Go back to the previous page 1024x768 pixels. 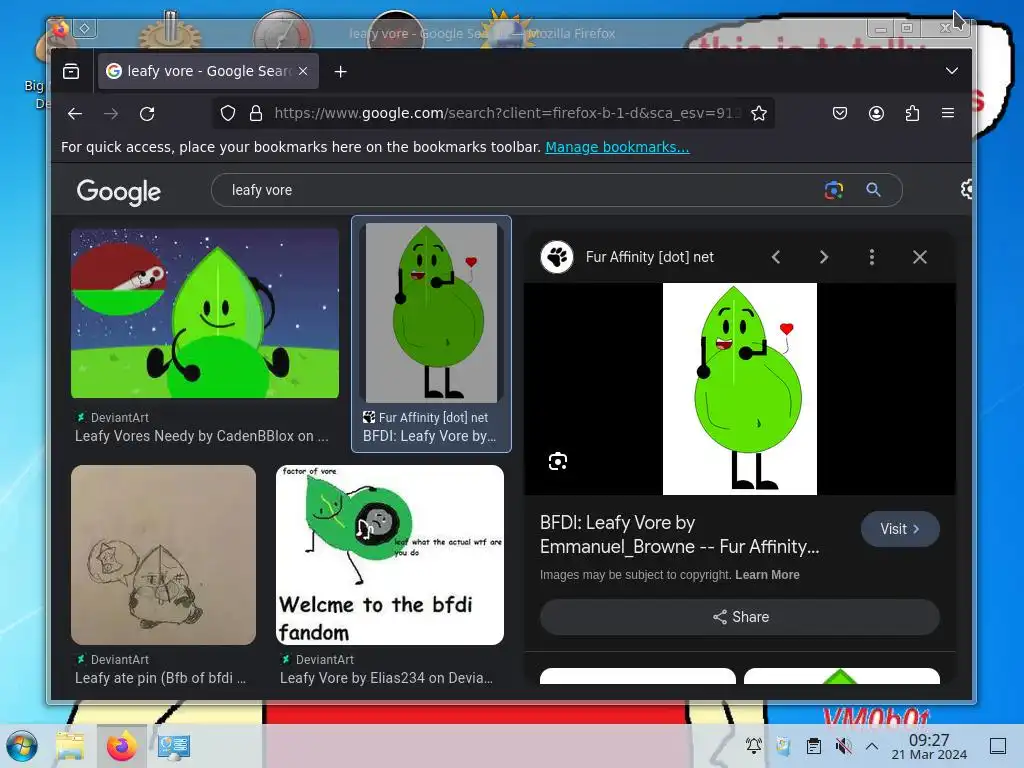75,114
